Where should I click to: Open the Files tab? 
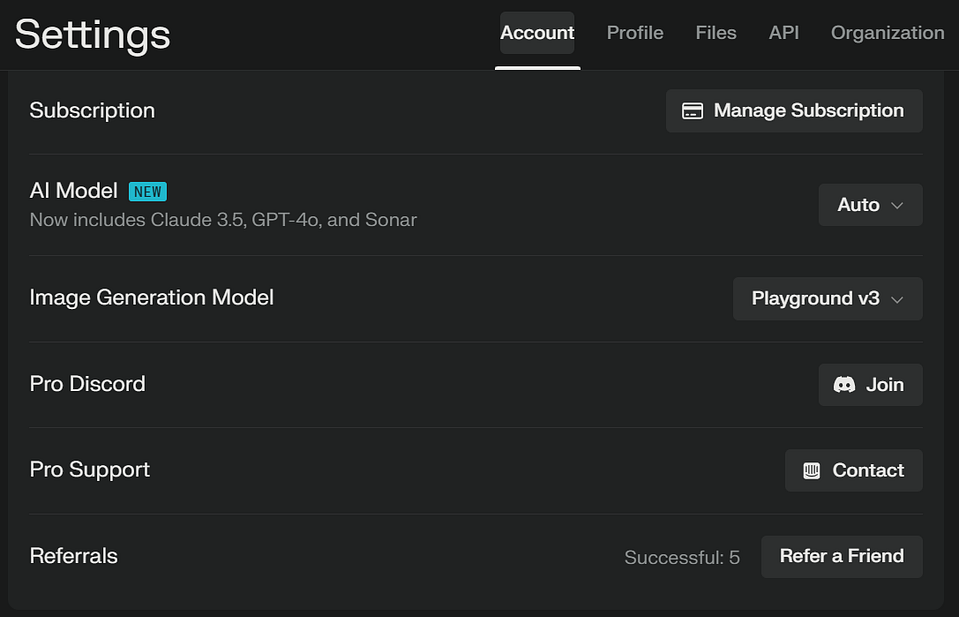pyautogui.click(x=716, y=33)
